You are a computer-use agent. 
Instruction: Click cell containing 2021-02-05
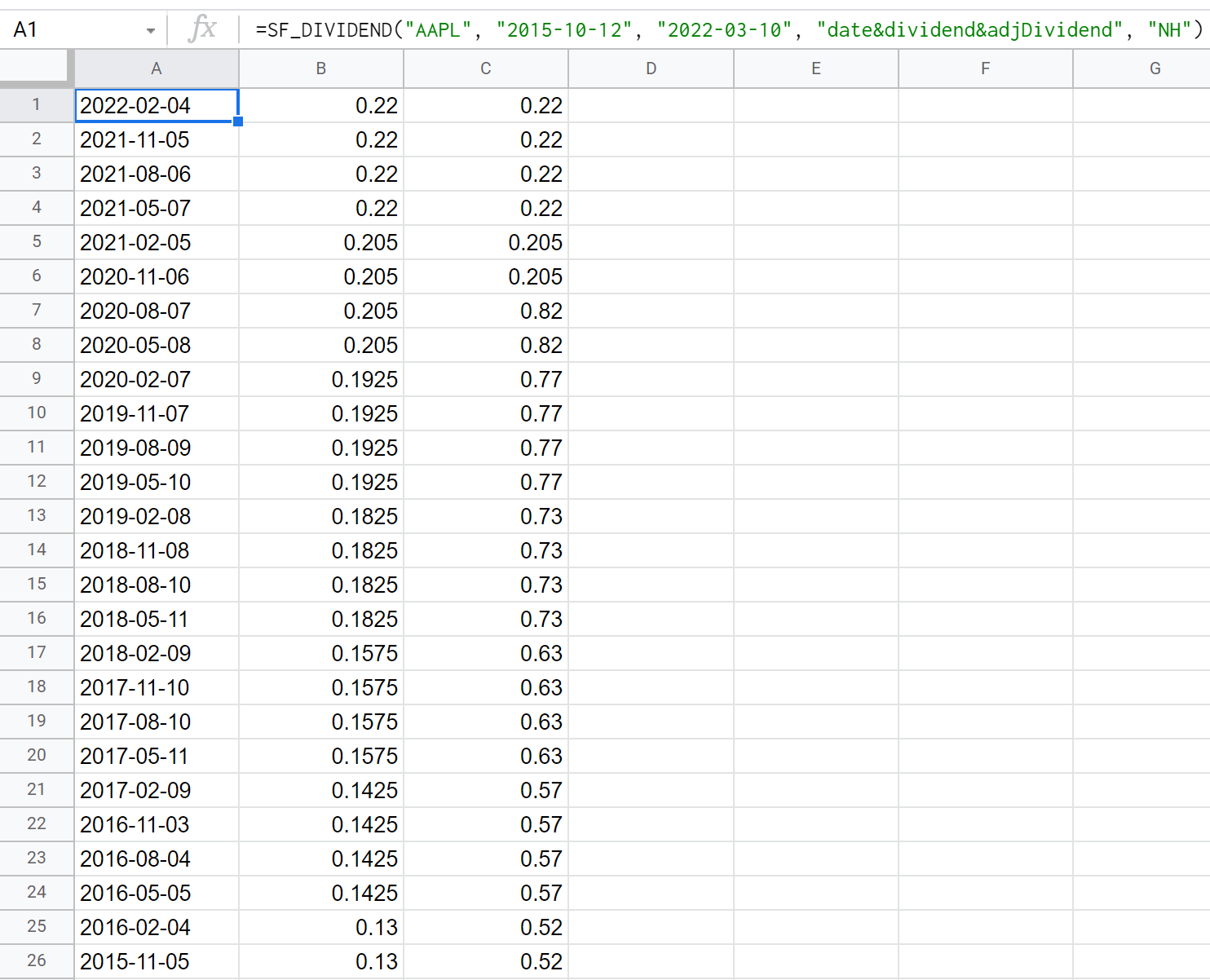click(x=157, y=242)
